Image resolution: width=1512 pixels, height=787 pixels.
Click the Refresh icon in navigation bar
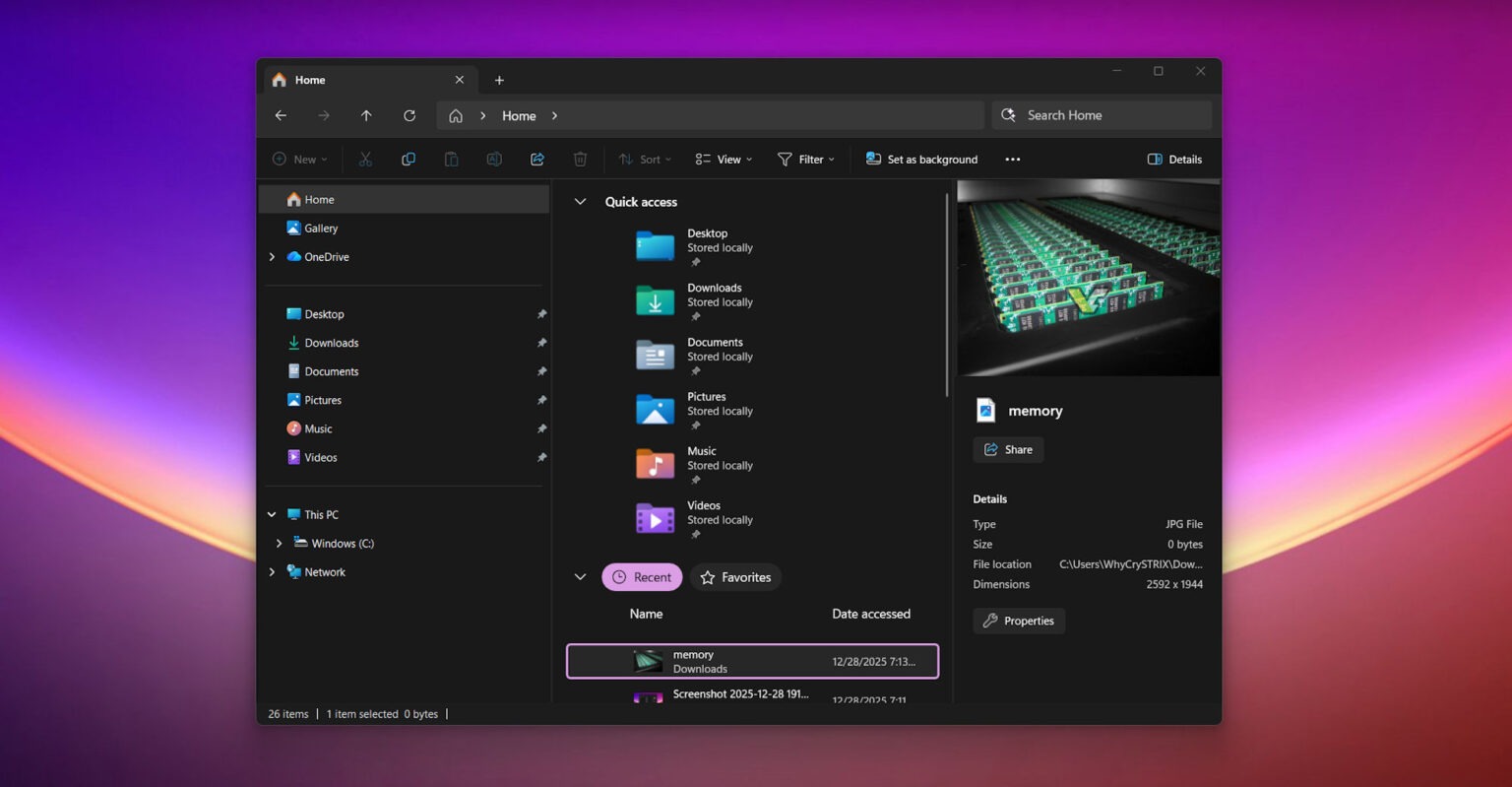click(x=409, y=115)
